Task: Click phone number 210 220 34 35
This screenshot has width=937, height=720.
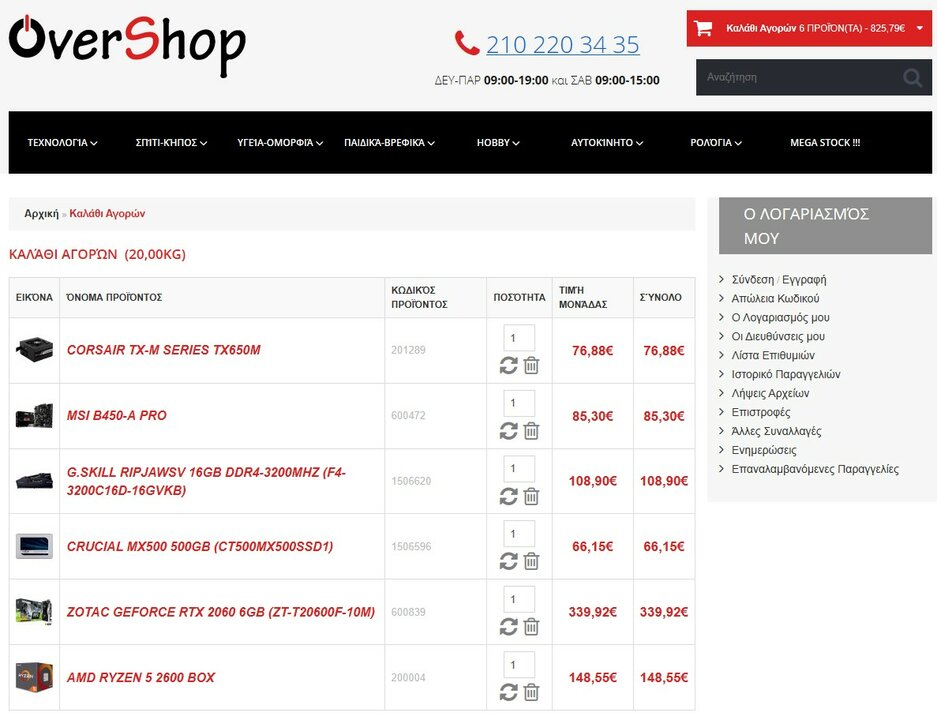Action: pyautogui.click(x=562, y=44)
